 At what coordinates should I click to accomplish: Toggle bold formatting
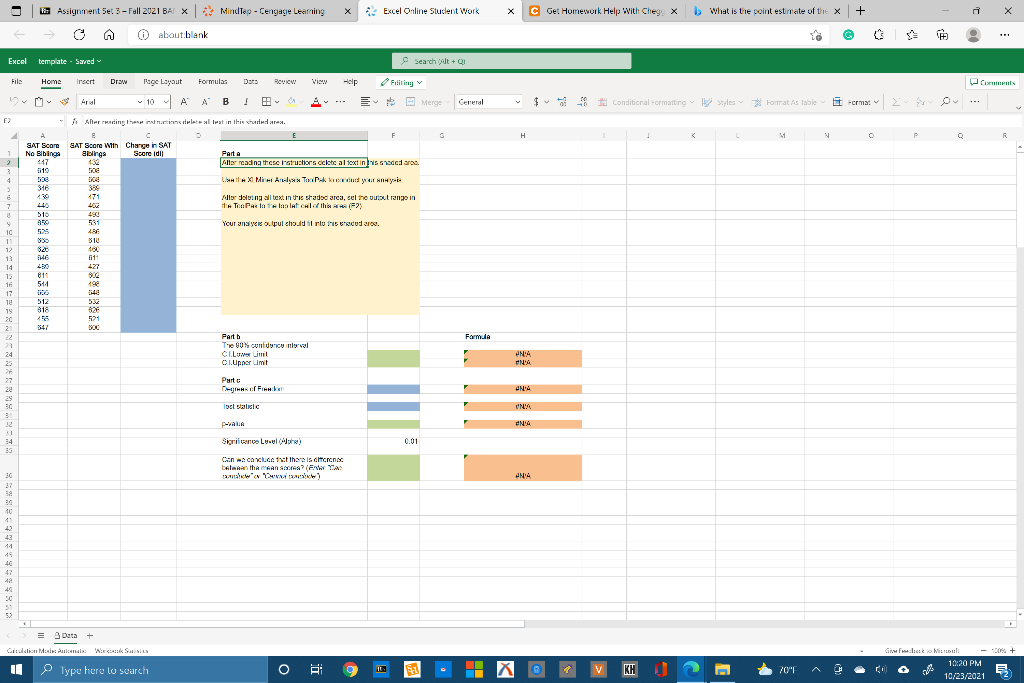(x=226, y=102)
